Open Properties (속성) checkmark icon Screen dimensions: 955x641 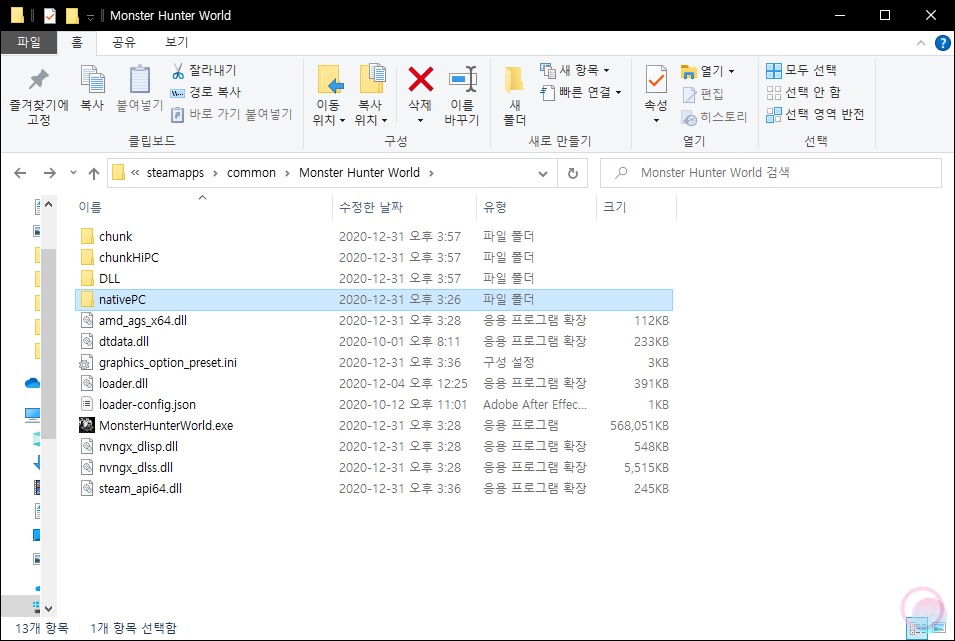tap(656, 80)
